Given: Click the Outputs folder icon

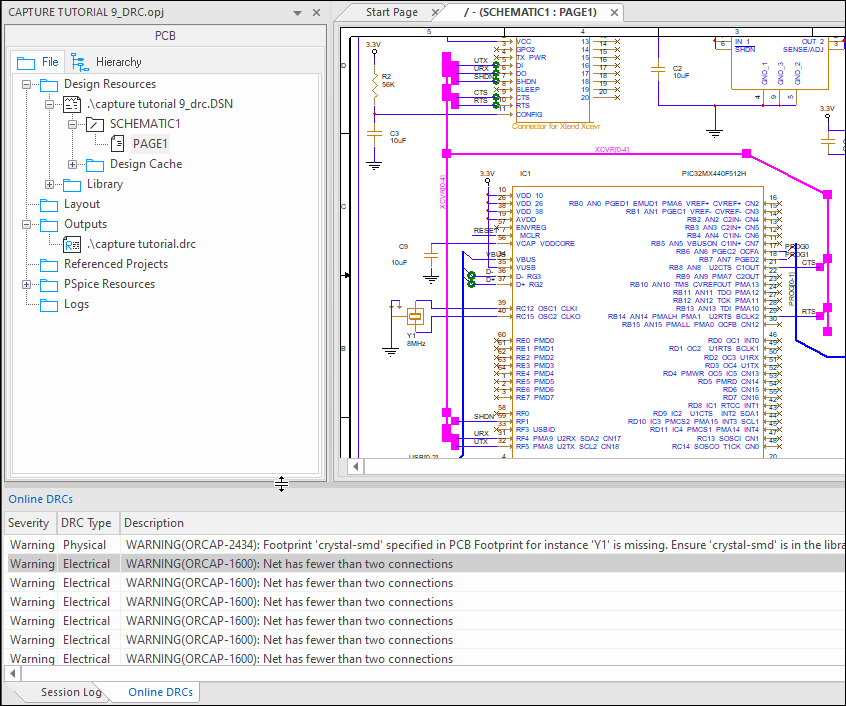Looking at the screenshot, I should tap(49, 225).
